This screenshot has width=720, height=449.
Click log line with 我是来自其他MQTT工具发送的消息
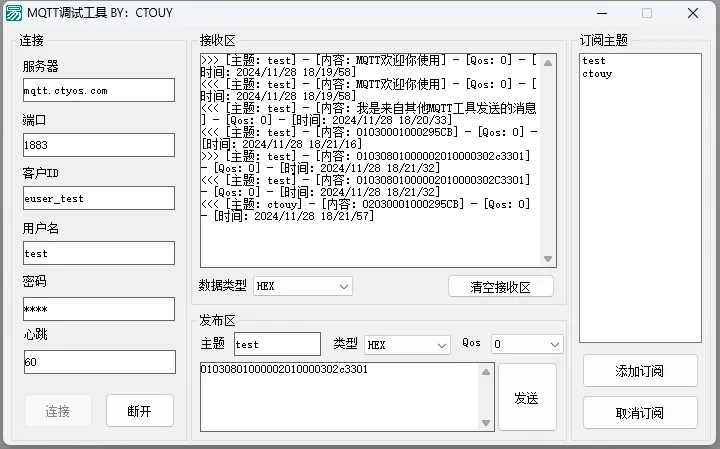click(369, 114)
